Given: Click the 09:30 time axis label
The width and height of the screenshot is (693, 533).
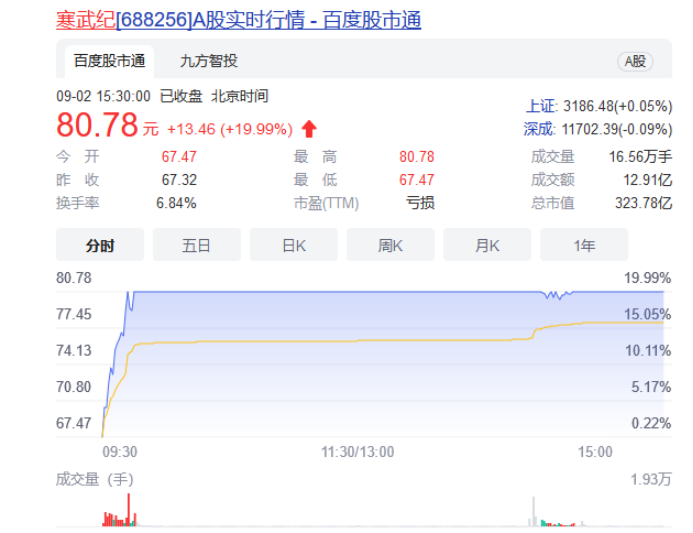Looking at the screenshot, I should click(120, 452).
